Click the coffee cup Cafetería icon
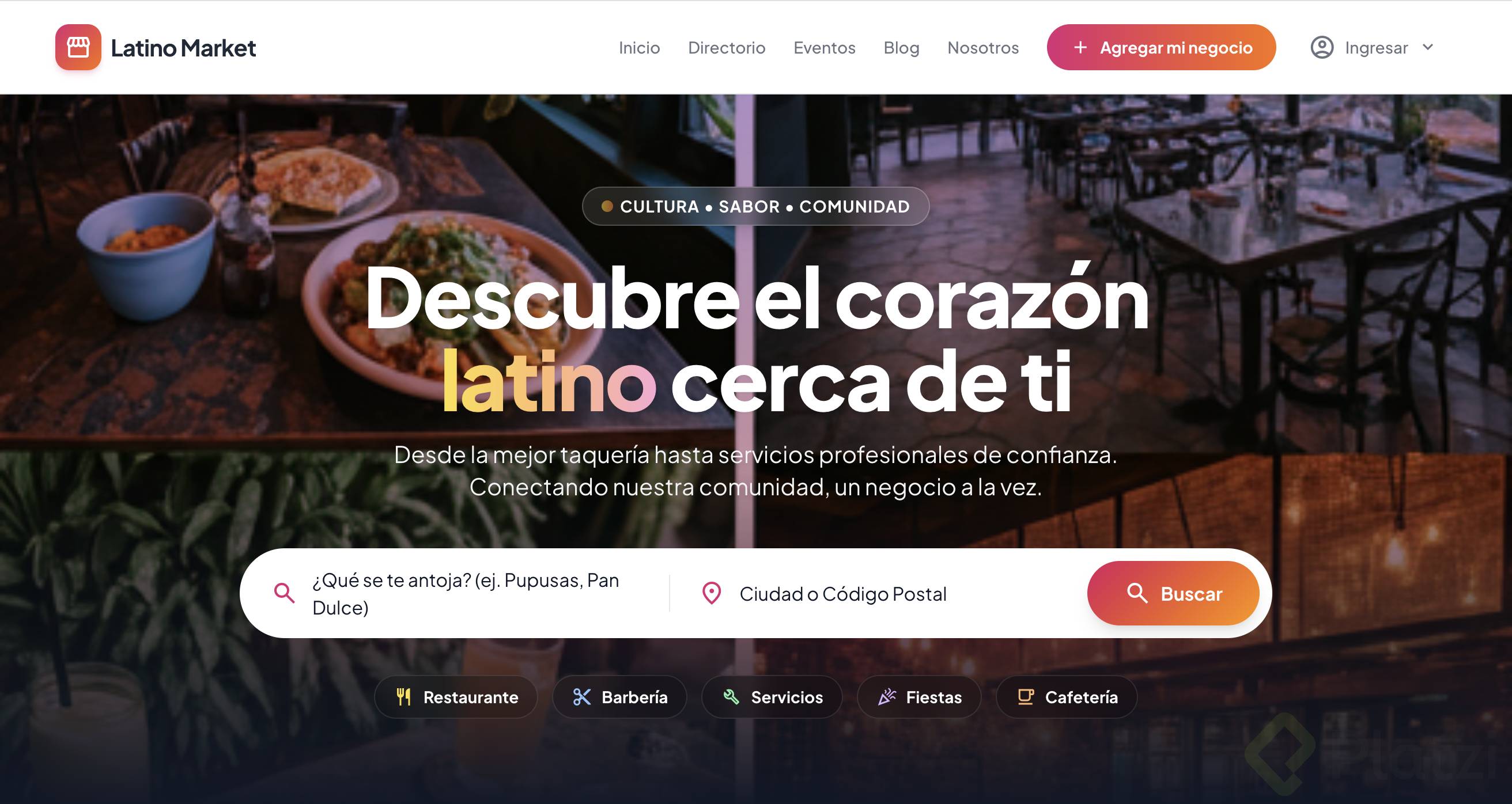Screen dimensions: 1512x804 [x=1026, y=697]
